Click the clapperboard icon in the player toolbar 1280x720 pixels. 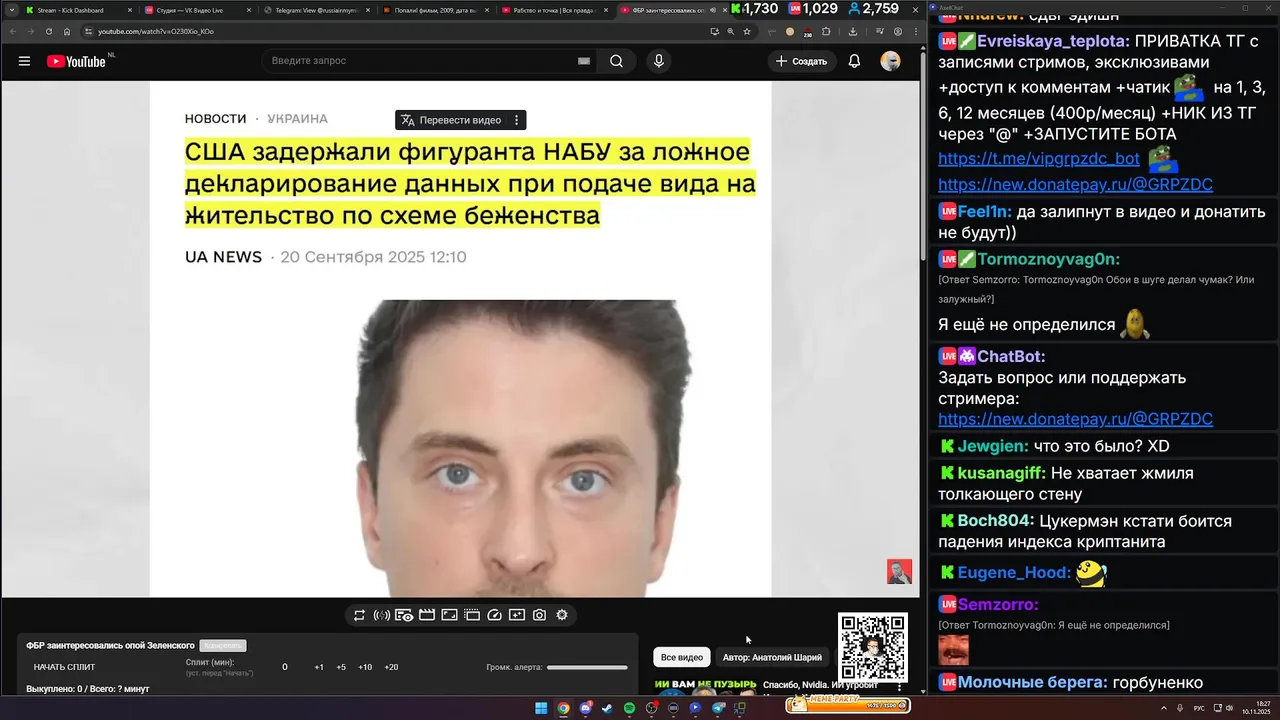coord(427,615)
